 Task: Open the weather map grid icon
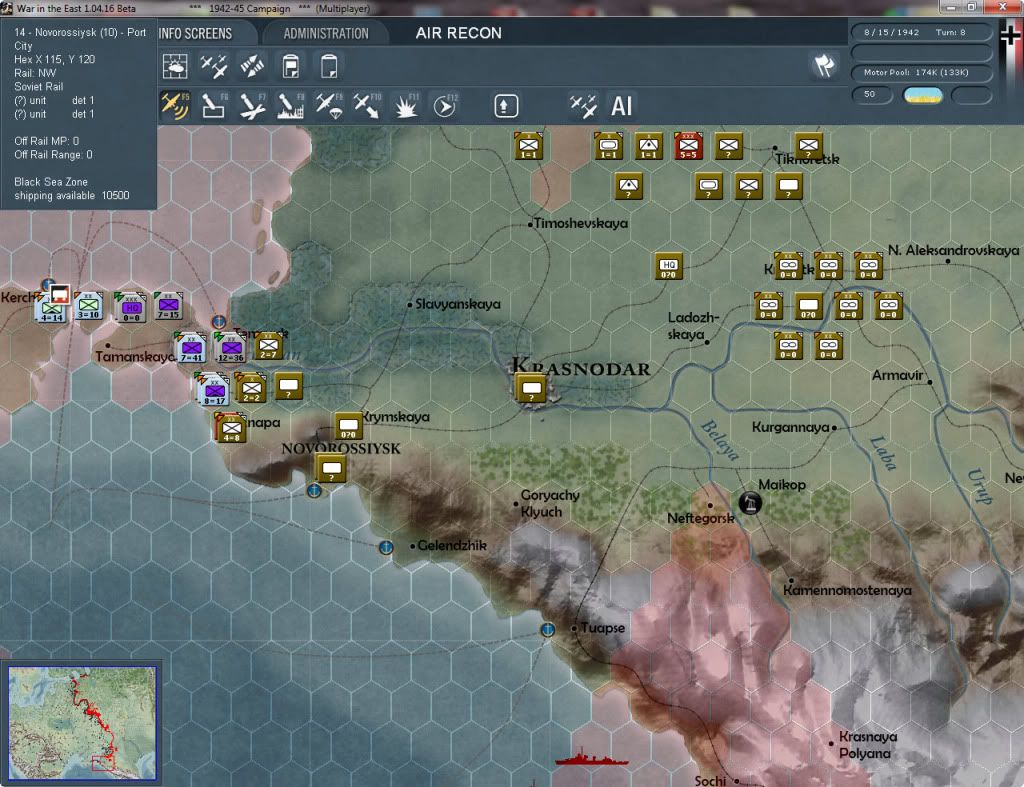(x=175, y=66)
